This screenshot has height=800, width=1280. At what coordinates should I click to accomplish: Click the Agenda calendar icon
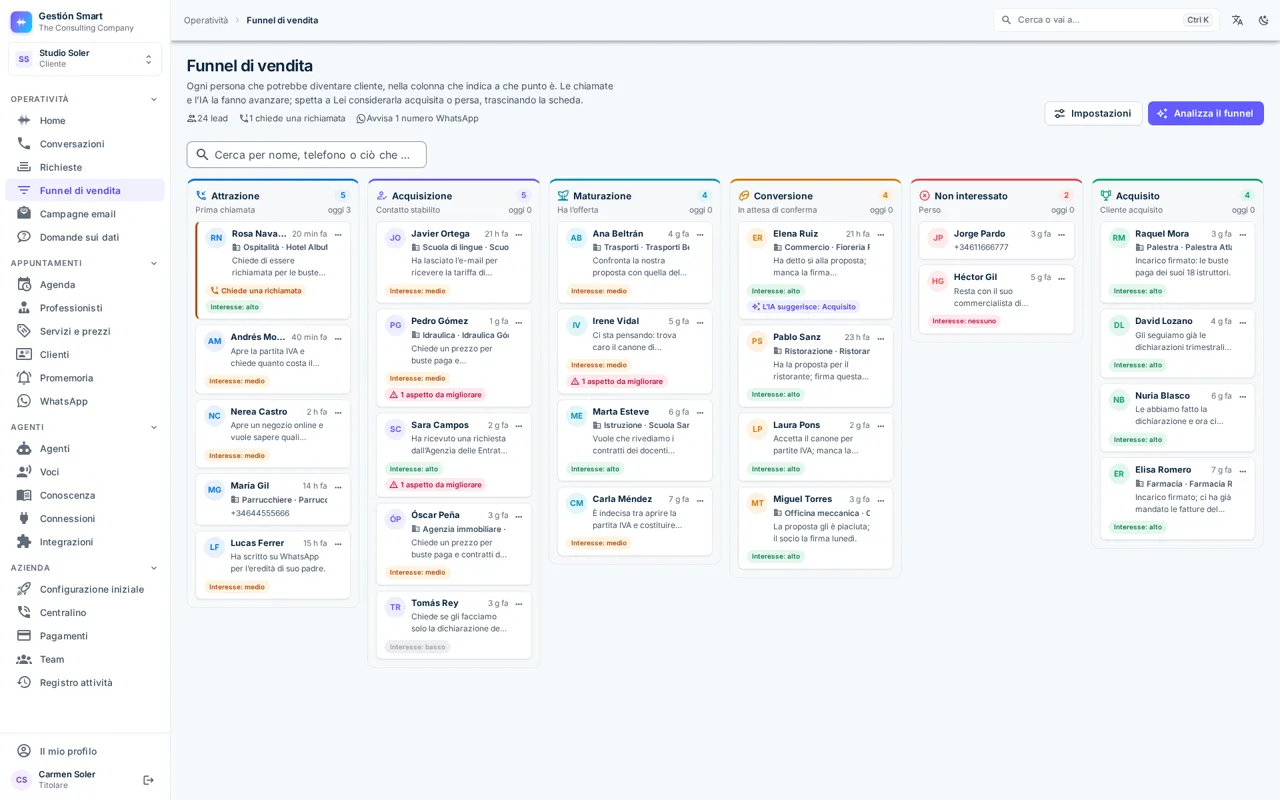click(24, 284)
